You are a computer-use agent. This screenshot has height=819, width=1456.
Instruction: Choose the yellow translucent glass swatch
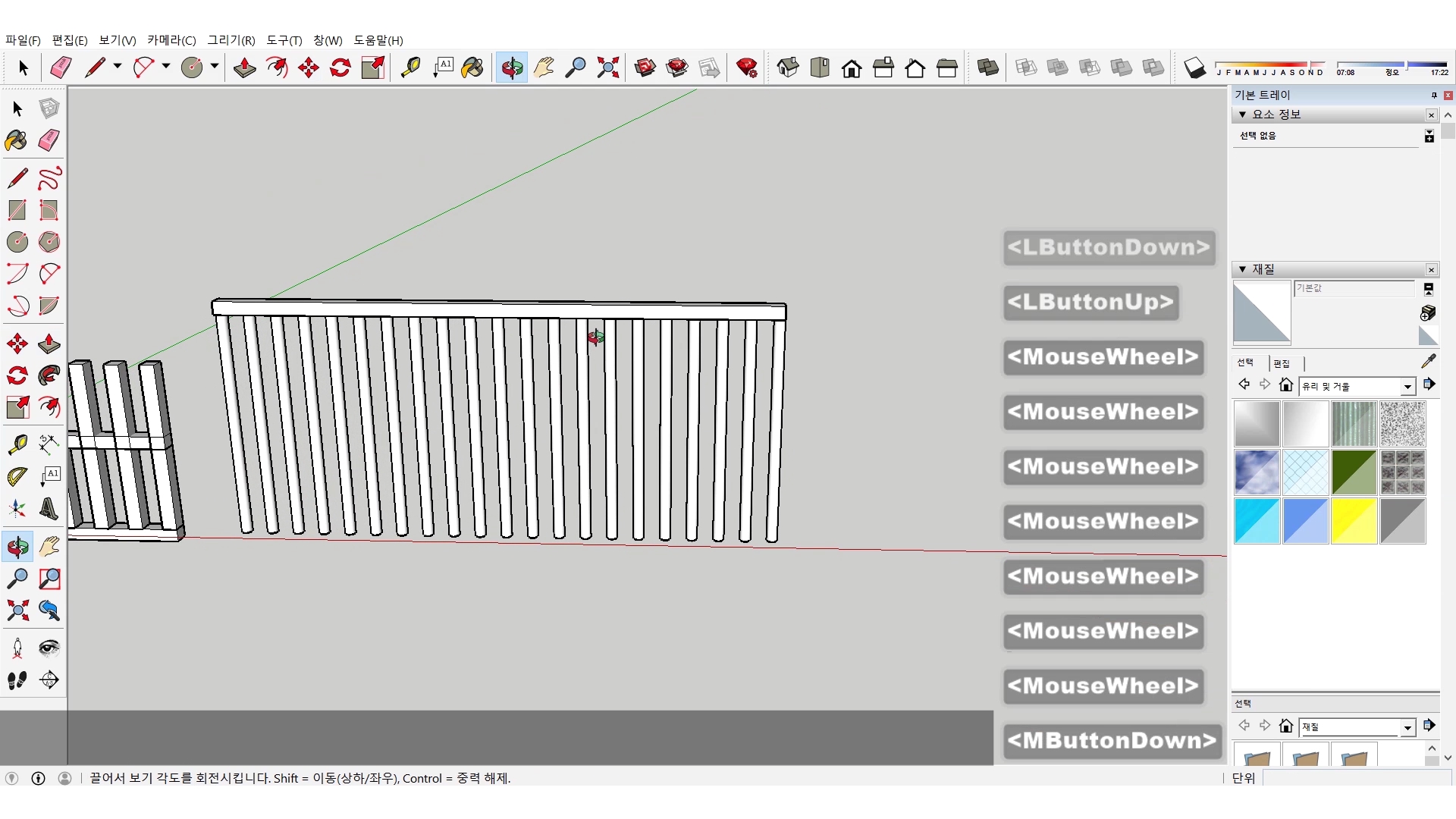[x=1354, y=521]
